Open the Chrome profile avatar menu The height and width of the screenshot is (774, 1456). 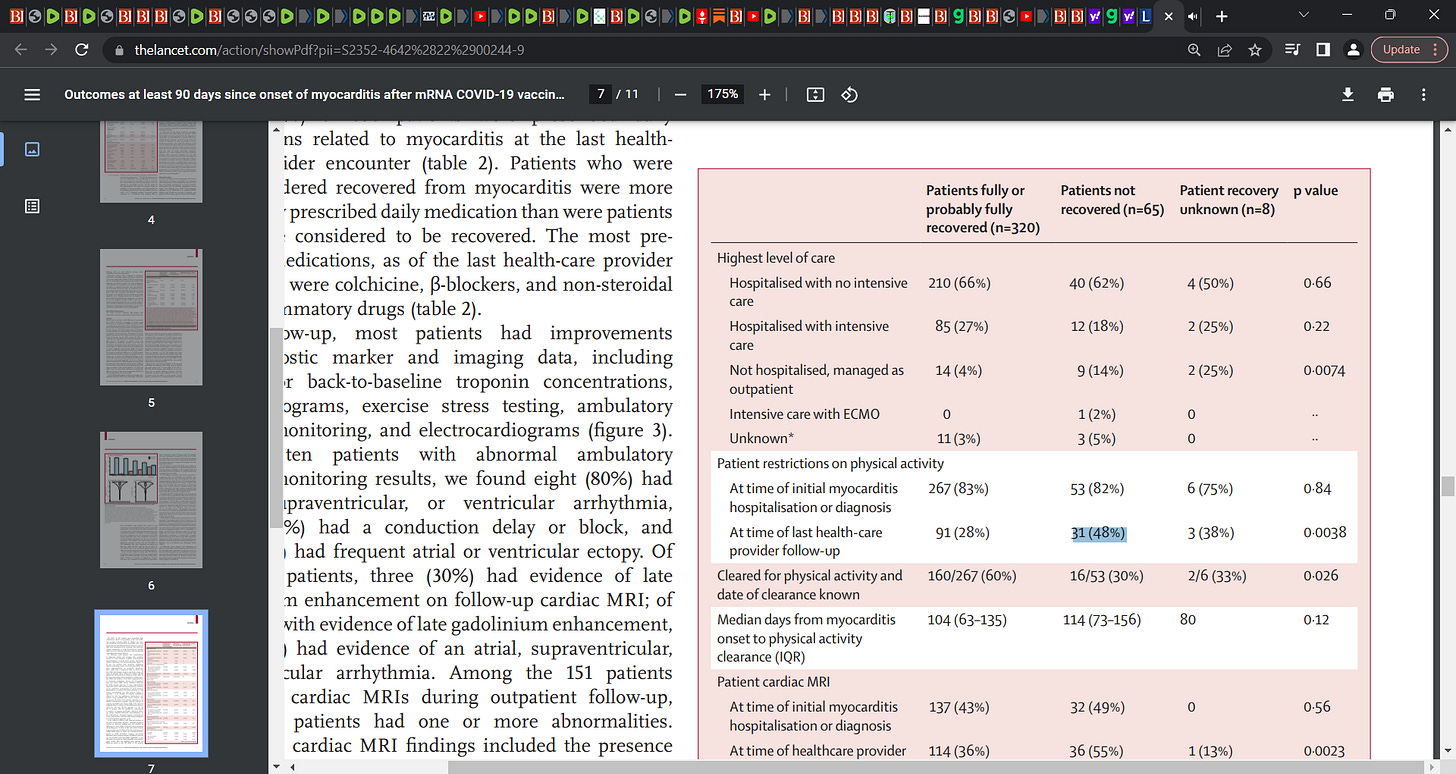click(1352, 49)
